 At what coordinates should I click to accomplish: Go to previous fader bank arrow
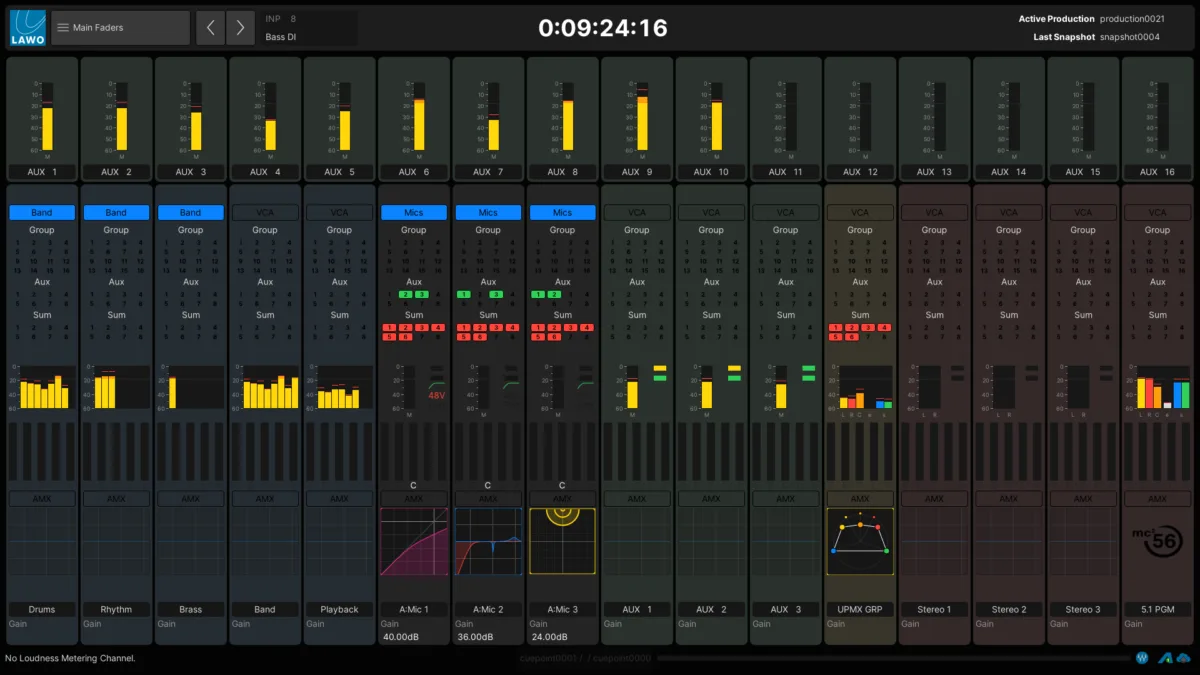click(210, 28)
